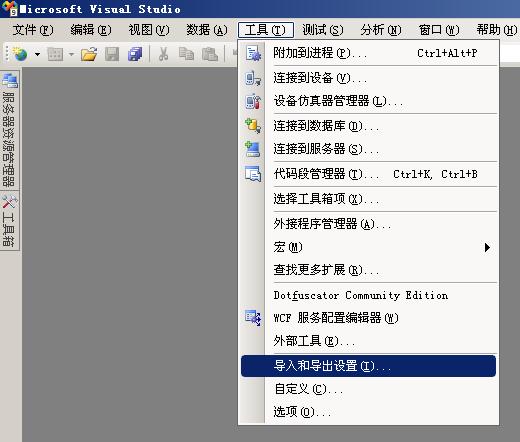This screenshot has width=520, height=442.
Task: Click the Copy toolbar icon
Action: click(186, 54)
